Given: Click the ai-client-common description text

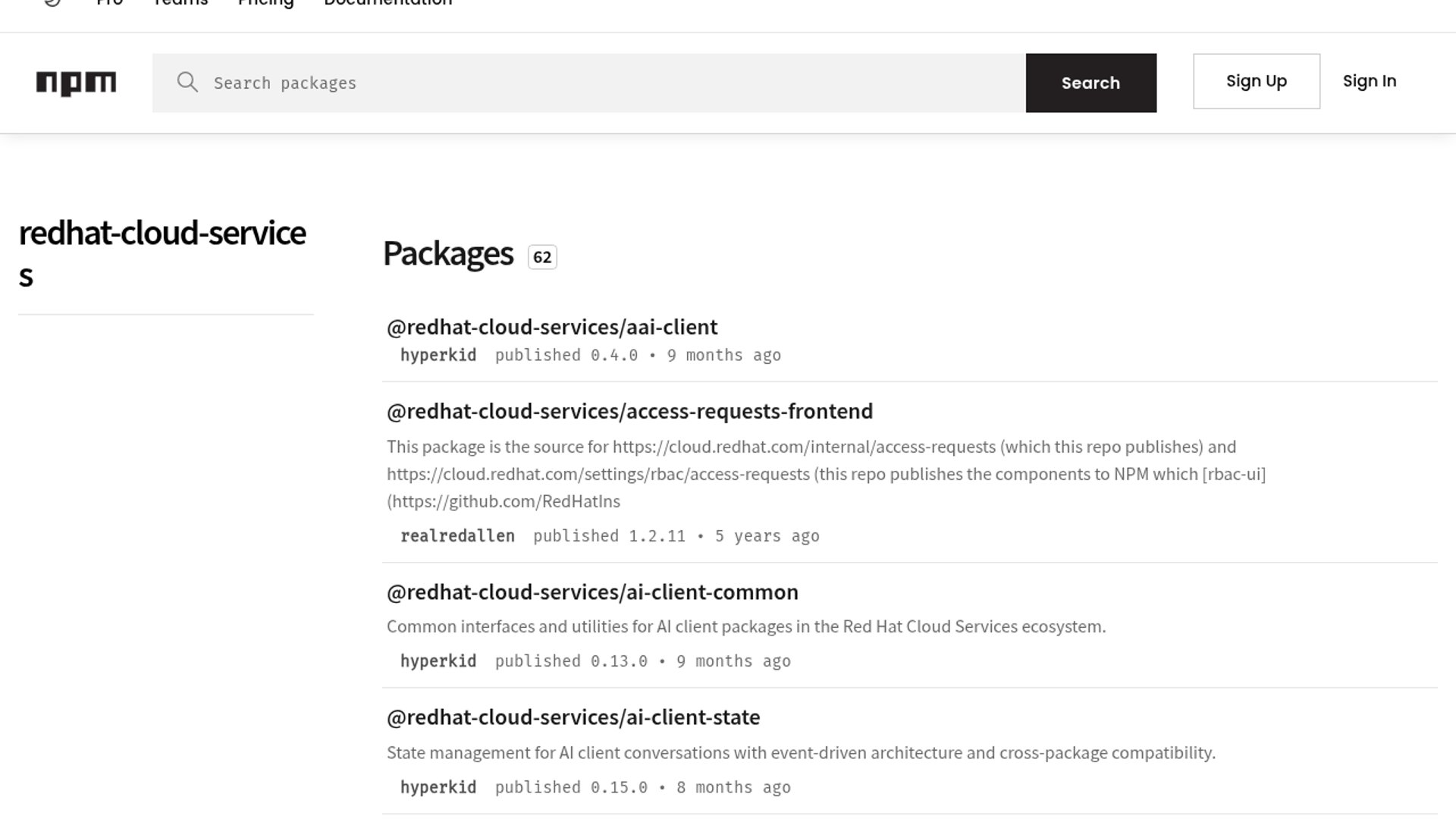Looking at the screenshot, I should click(x=746, y=626).
